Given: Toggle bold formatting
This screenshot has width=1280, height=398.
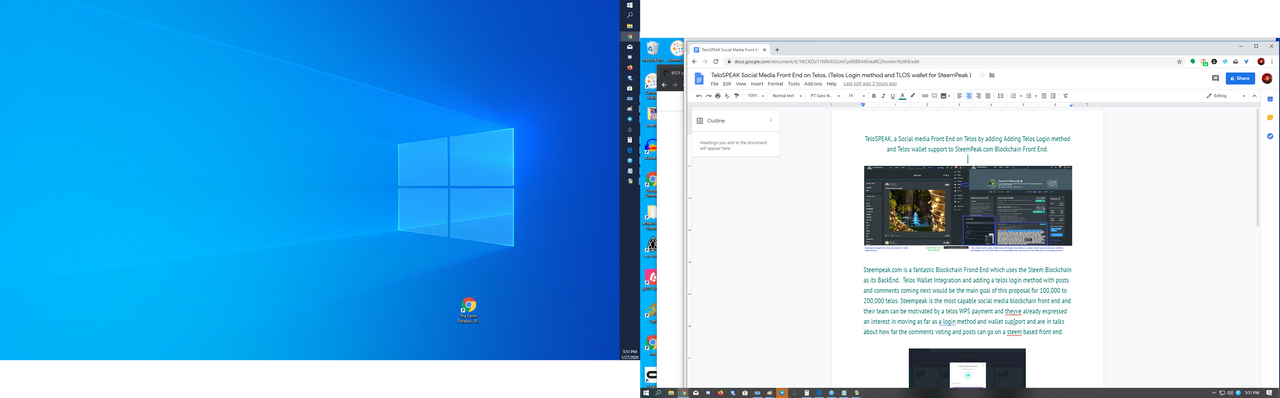Looking at the screenshot, I should [874, 95].
